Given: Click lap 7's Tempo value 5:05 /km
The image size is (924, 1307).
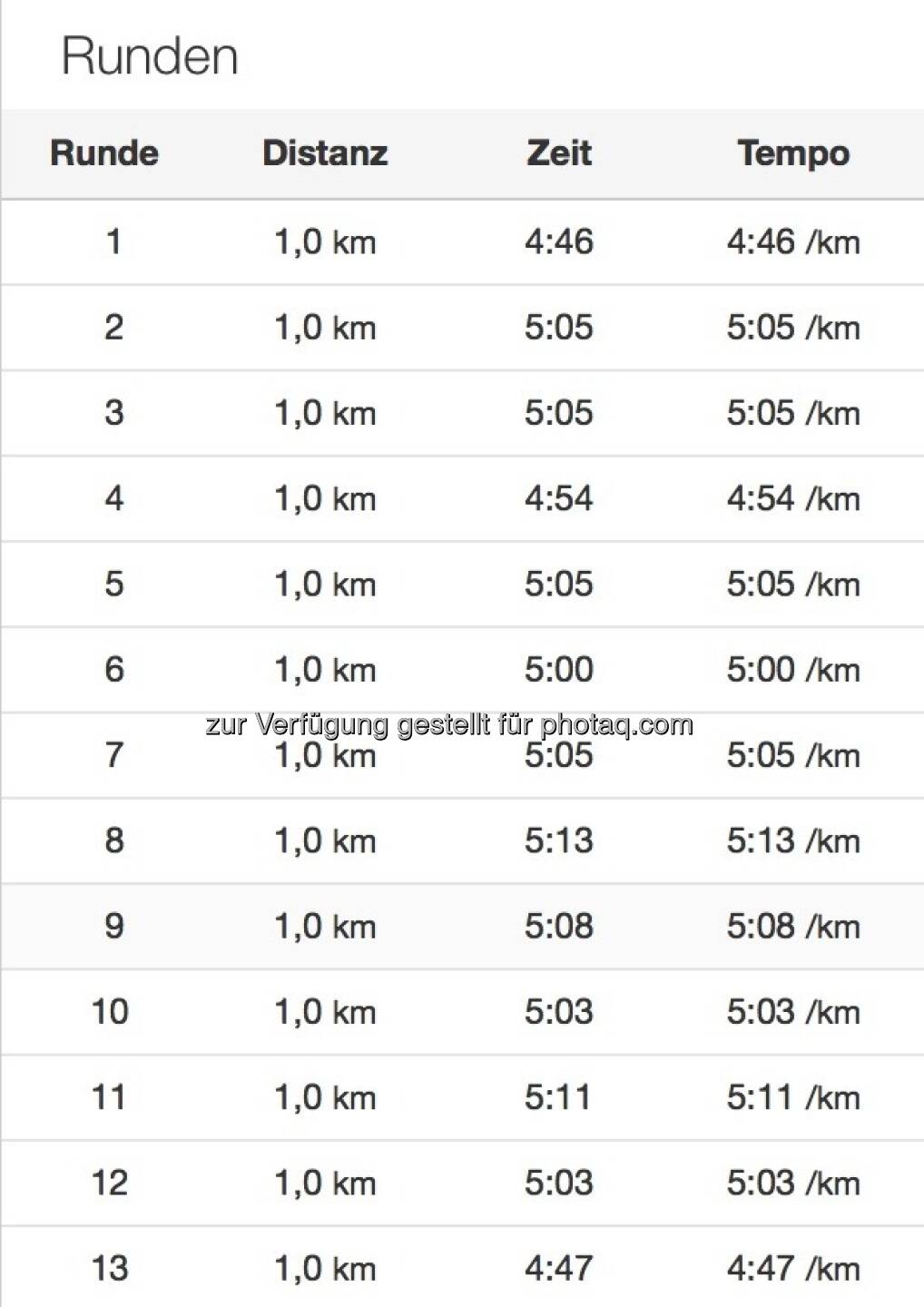Looking at the screenshot, I should tap(793, 755).
